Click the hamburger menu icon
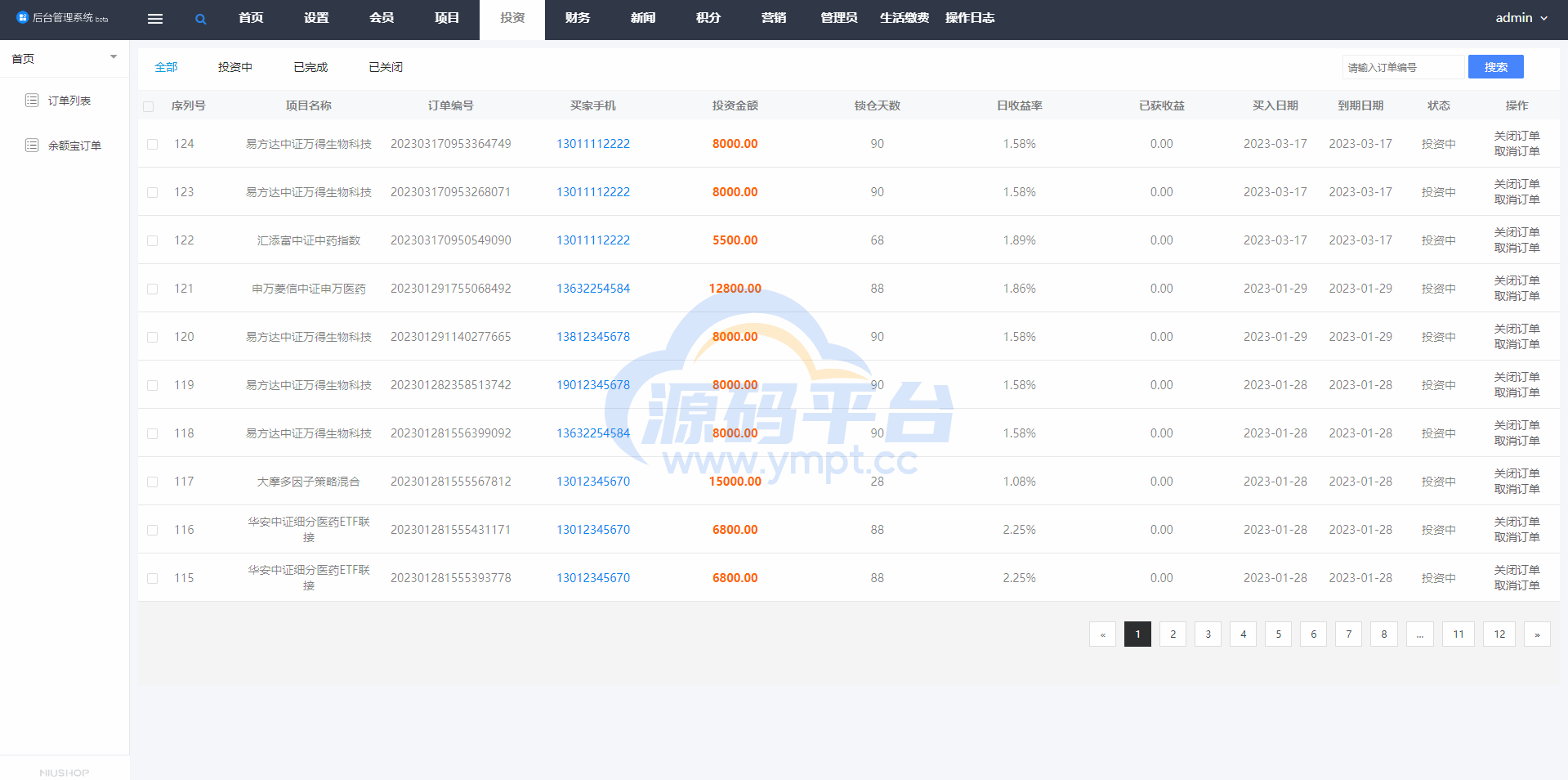This screenshot has height=780, width=1568. click(155, 19)
